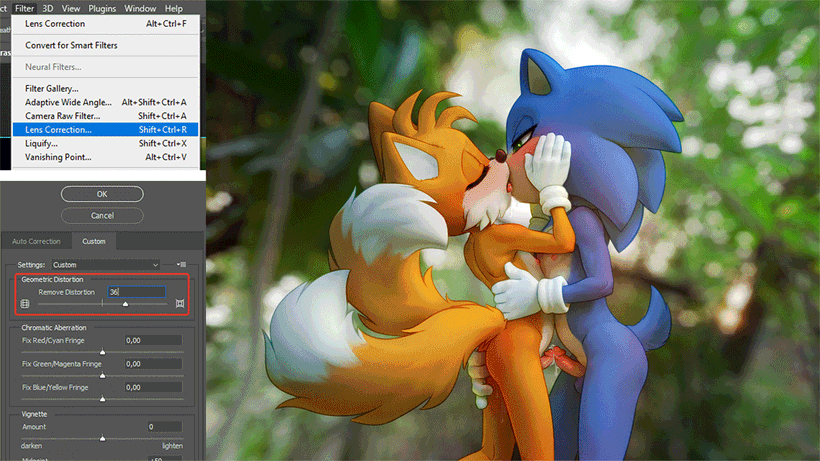Click the distortion grid icon left of slider

[25, 304]
